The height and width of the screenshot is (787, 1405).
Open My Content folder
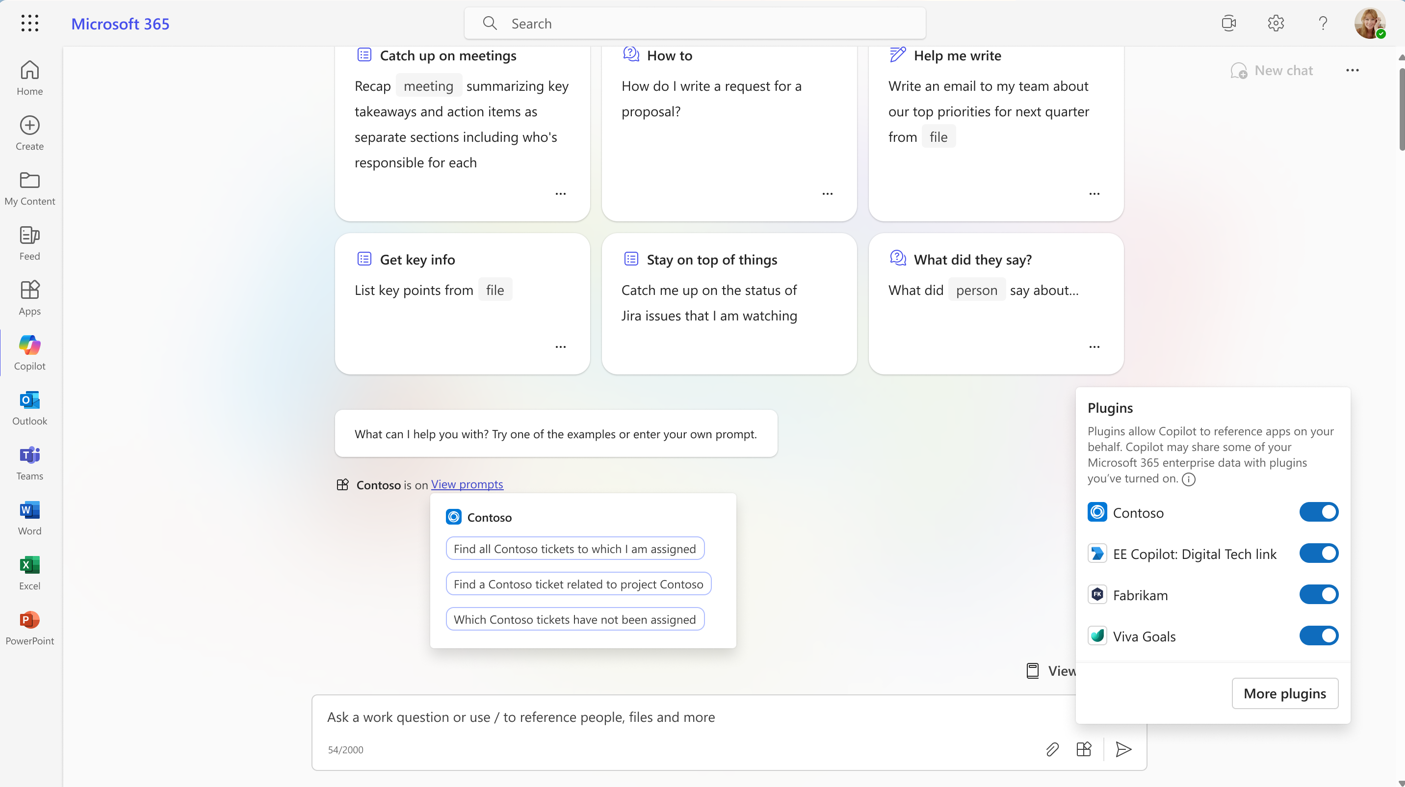[30, 188]
